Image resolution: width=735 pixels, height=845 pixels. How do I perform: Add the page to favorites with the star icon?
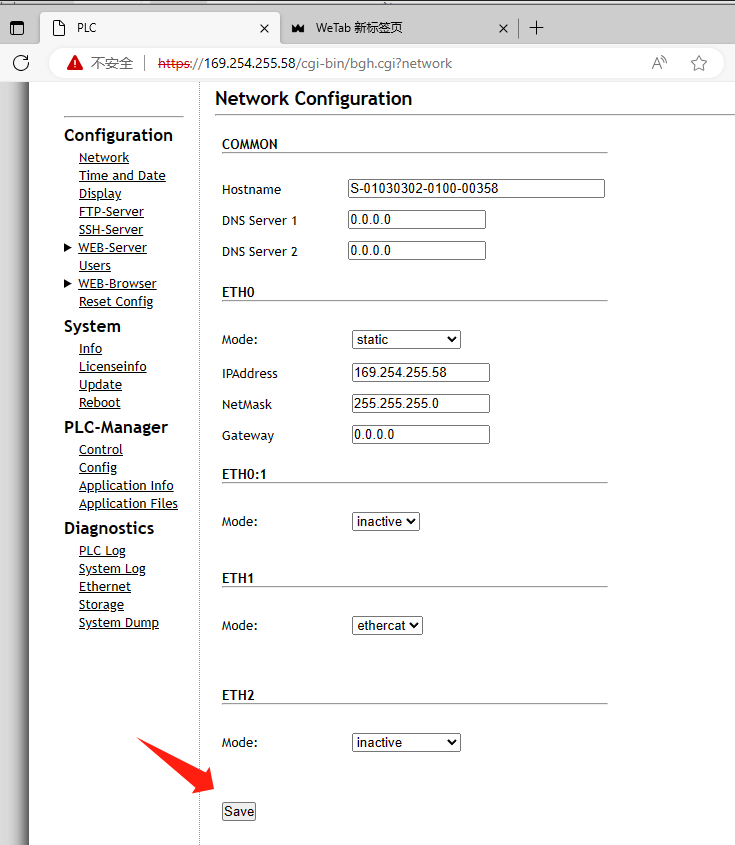pos(699,63)
